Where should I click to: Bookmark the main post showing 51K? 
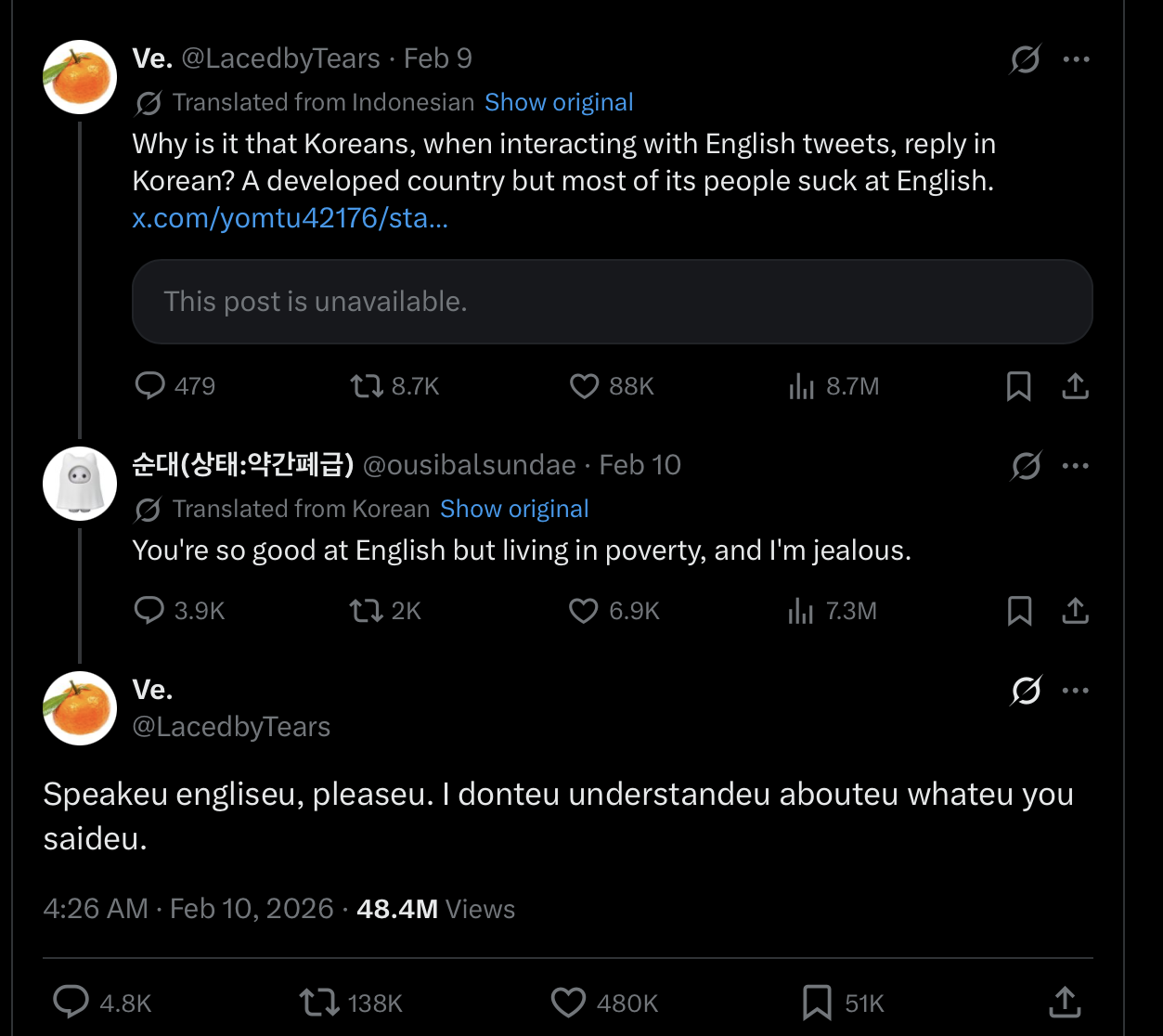point(816,1003)
